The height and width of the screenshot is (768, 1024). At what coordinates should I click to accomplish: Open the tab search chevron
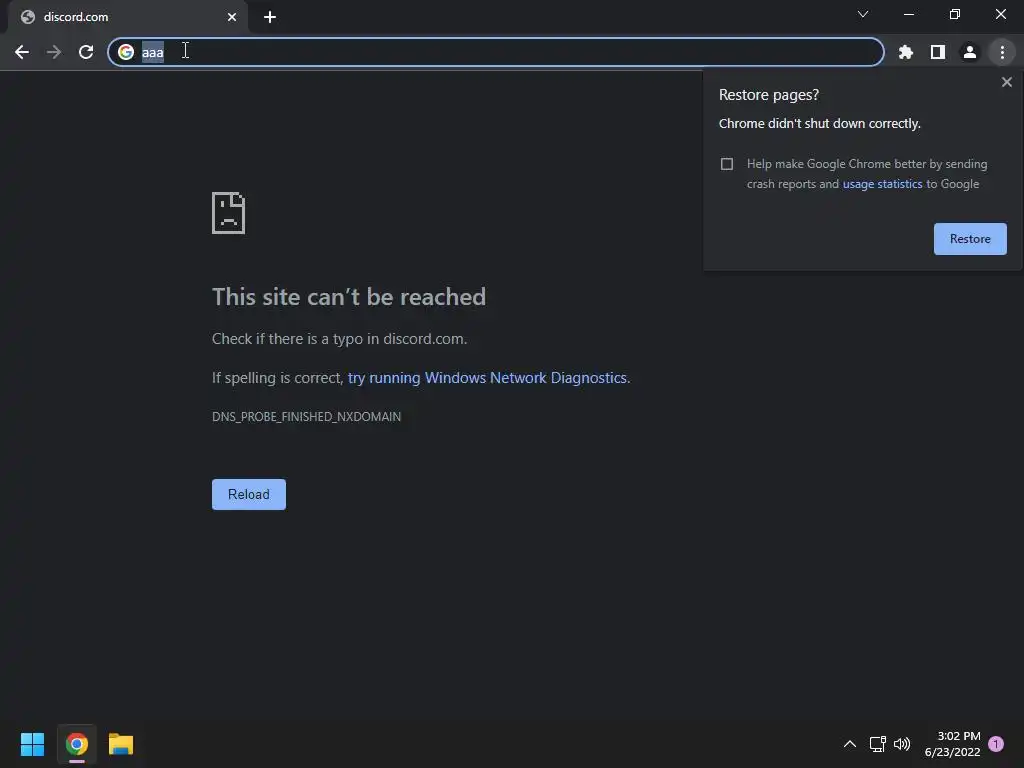863,14
